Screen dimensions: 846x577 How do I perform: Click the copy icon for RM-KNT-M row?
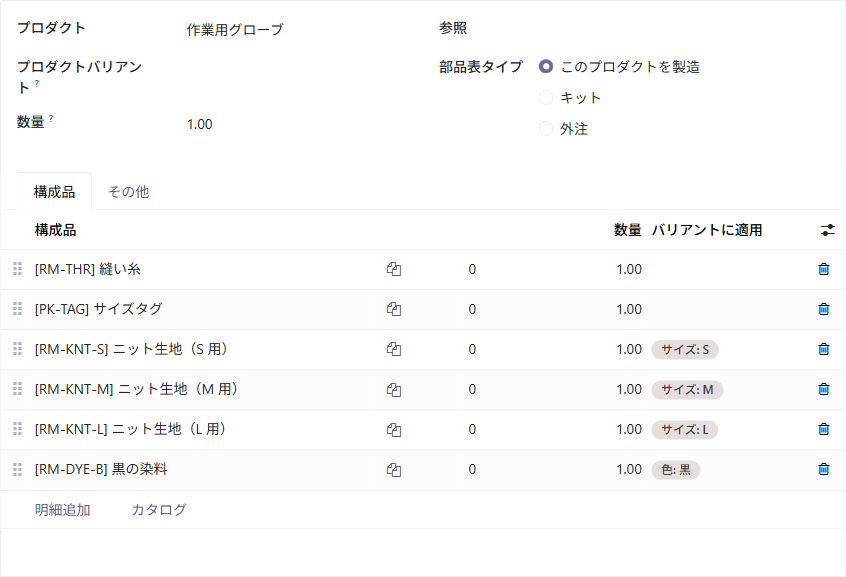(394, 389)
